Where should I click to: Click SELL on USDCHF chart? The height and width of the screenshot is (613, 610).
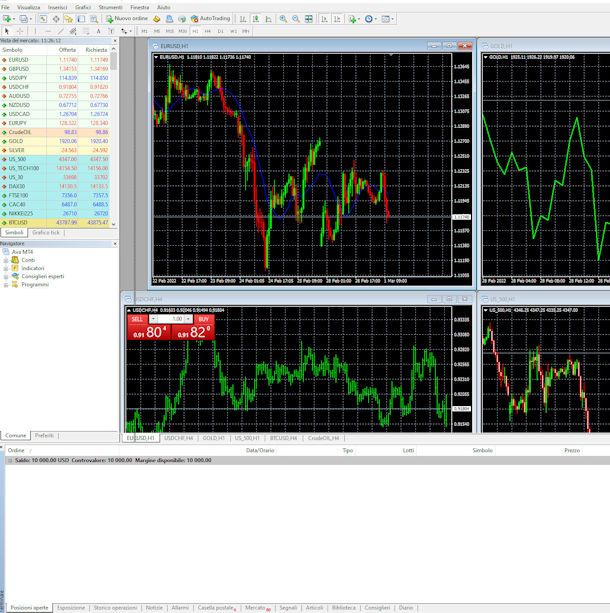point(137,319)
